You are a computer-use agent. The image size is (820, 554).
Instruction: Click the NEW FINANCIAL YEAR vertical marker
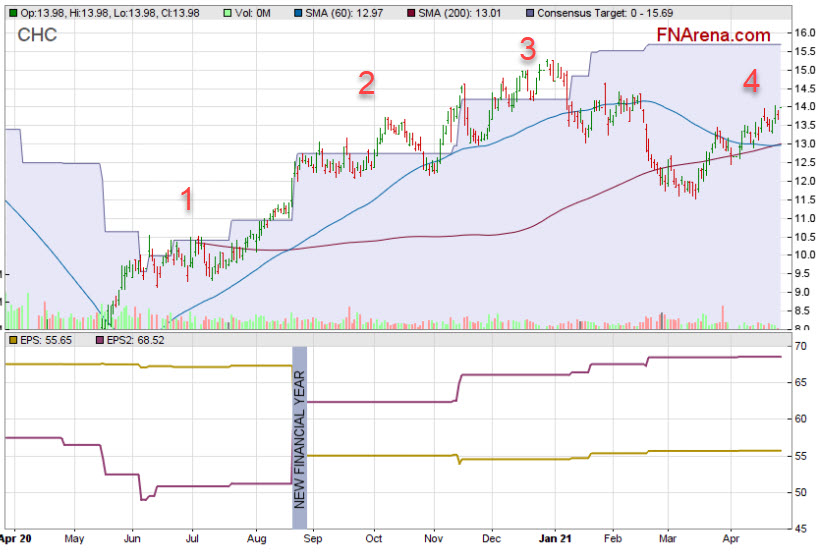(299, 437)
